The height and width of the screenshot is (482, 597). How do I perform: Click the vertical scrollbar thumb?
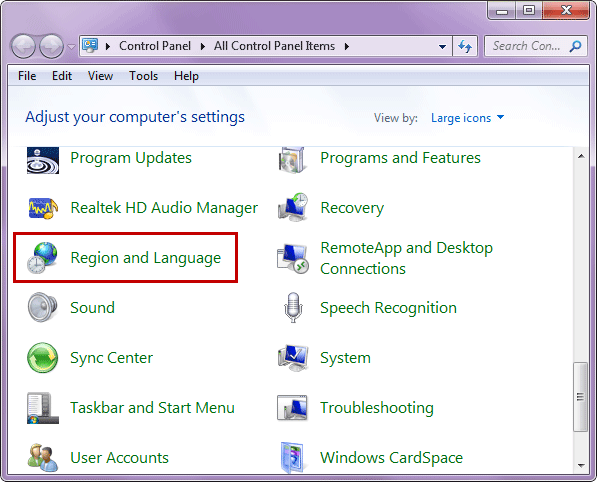[x=580, y=397]
